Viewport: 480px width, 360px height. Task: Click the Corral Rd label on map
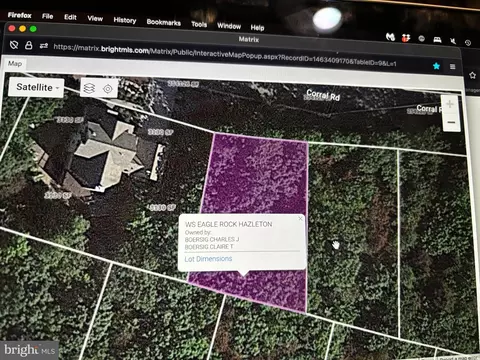323,95
